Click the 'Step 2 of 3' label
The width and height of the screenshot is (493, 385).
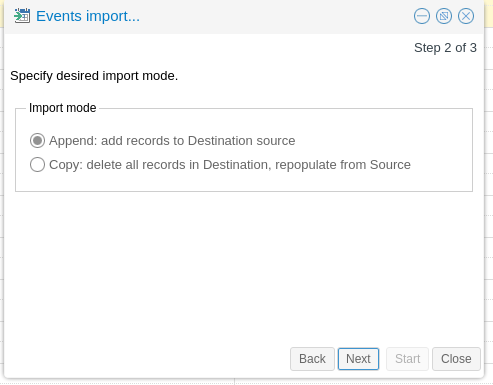tap(445, 48)
